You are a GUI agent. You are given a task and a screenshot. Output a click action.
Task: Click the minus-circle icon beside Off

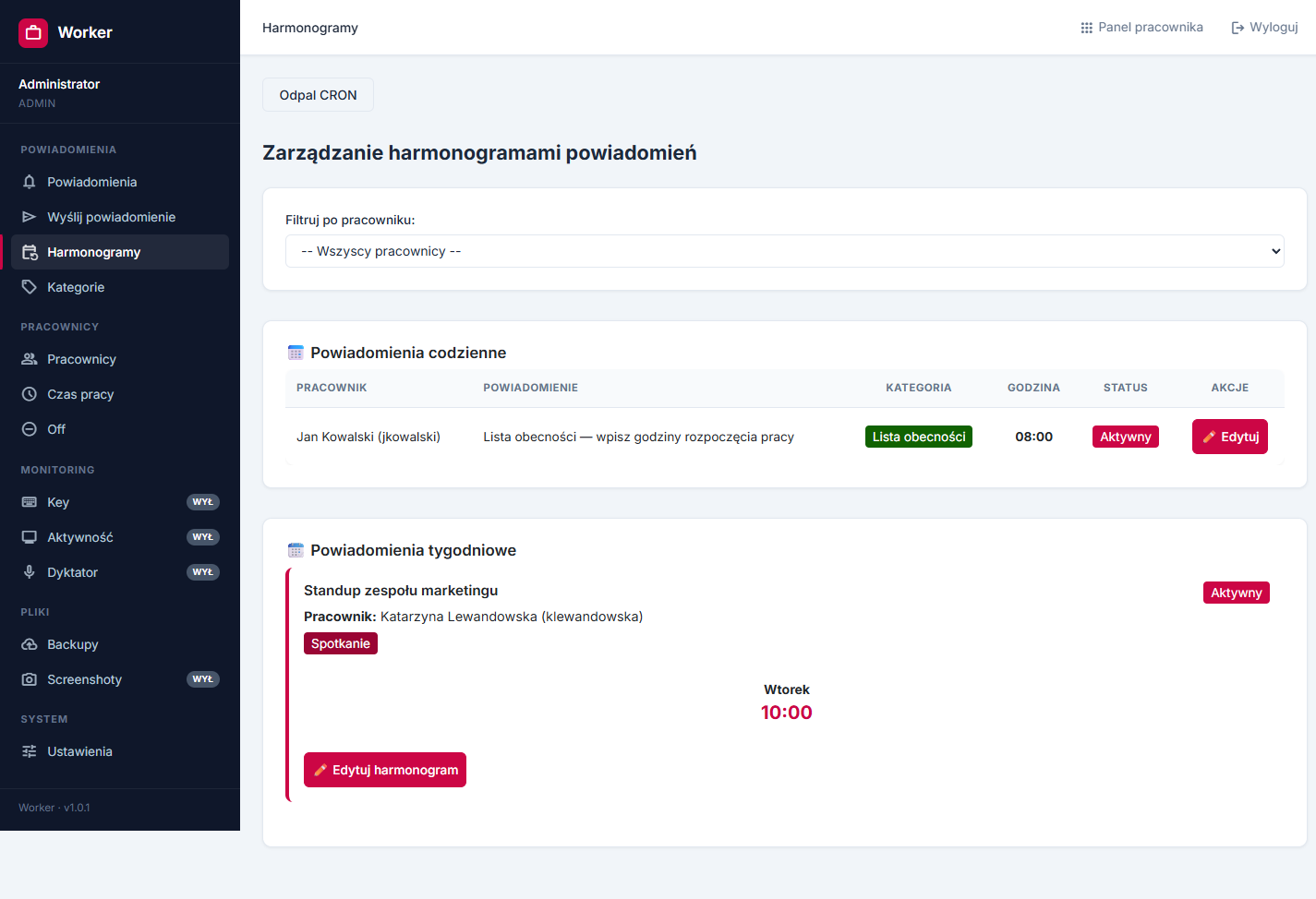pyautogui.click(x=30, y=429)
